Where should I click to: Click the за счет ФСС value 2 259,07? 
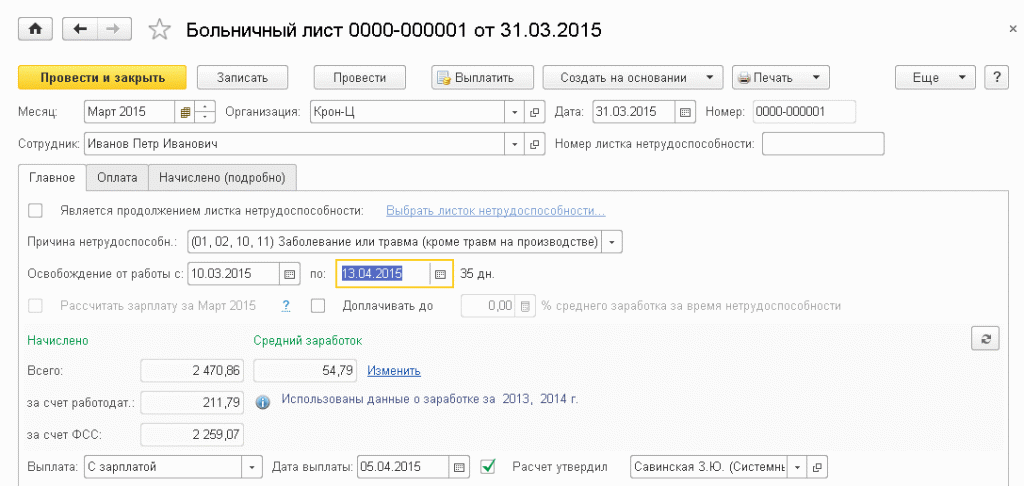click(x=192, y=434)
